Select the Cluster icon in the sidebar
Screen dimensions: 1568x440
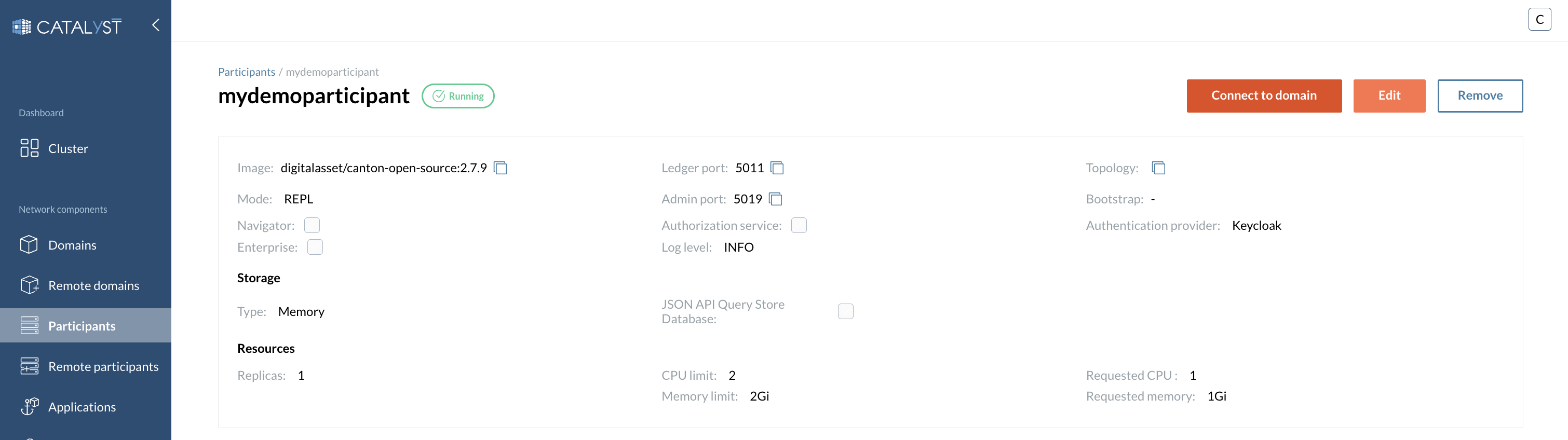tap(29, 147)
